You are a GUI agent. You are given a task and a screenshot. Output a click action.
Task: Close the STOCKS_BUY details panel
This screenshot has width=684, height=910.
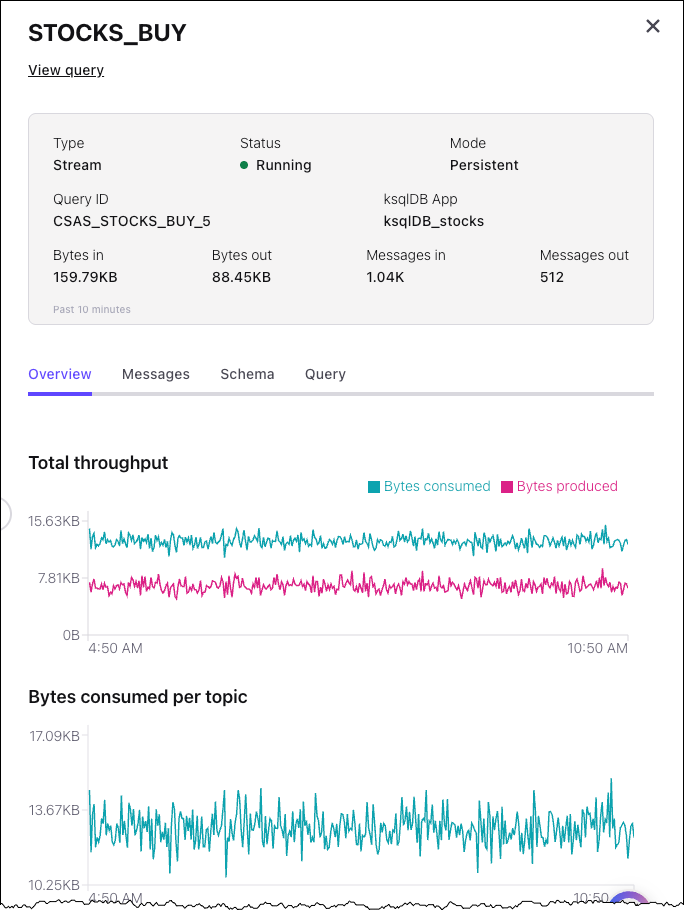653,27
